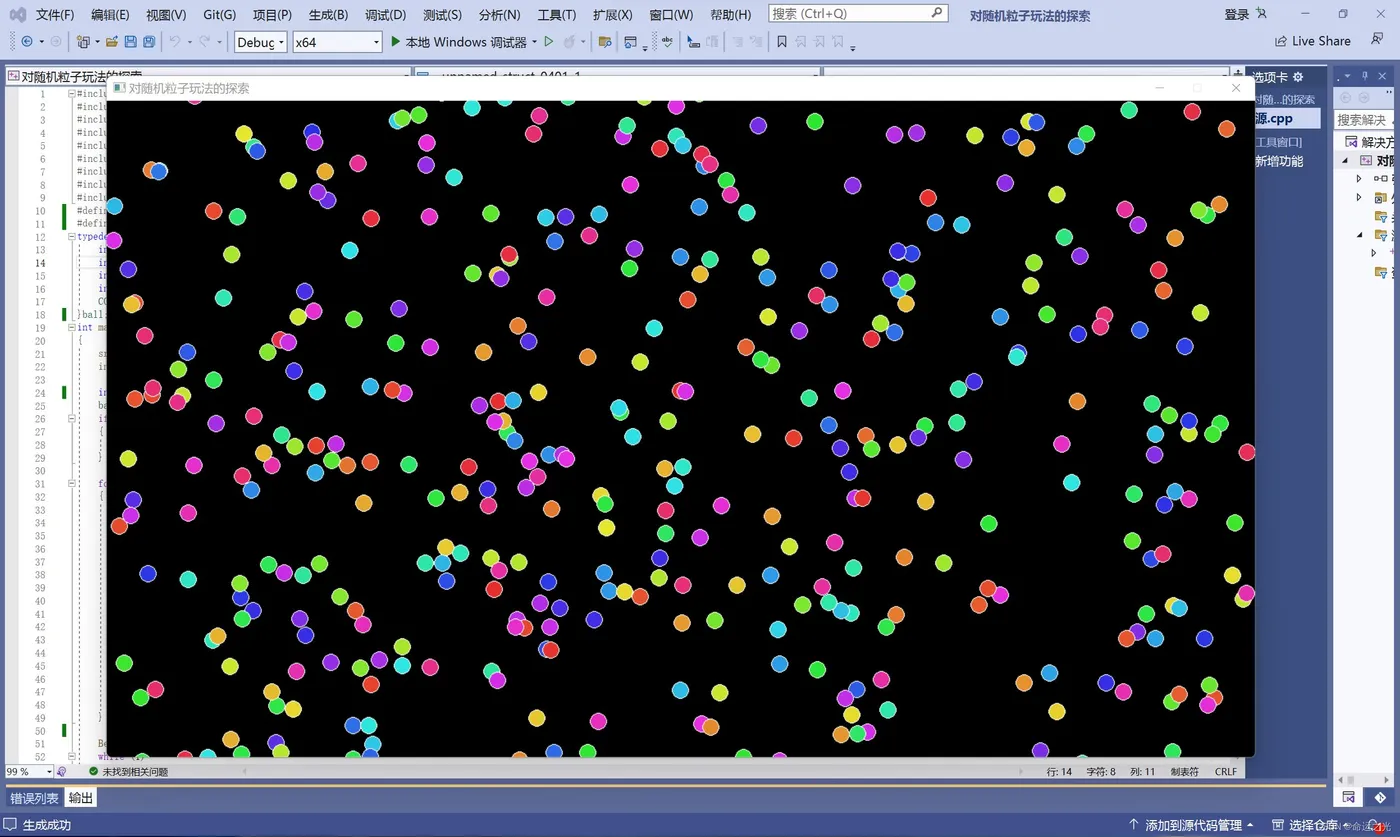Click the open file folder icon
The image size is (1400, 837).
click(112, 42)
